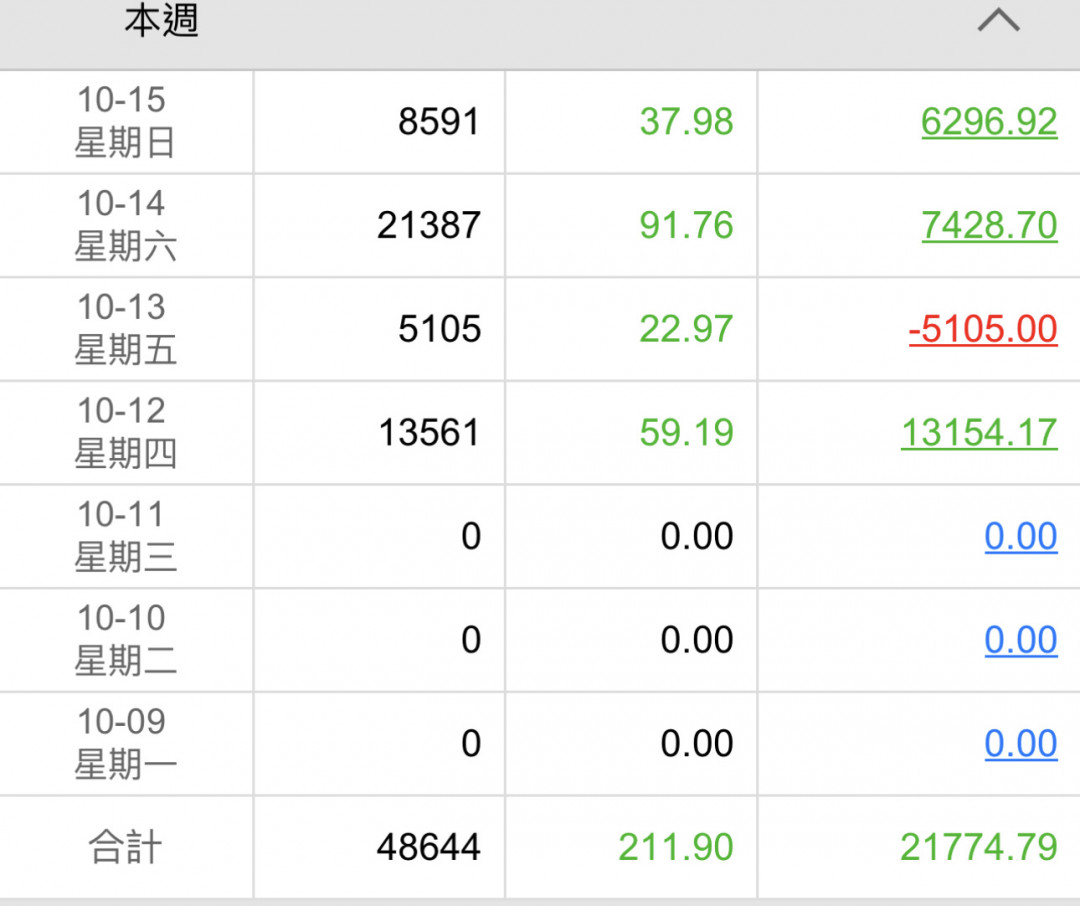Select the 10-13 星期五 date cell

pyautogui.click(x=125, y=329)
